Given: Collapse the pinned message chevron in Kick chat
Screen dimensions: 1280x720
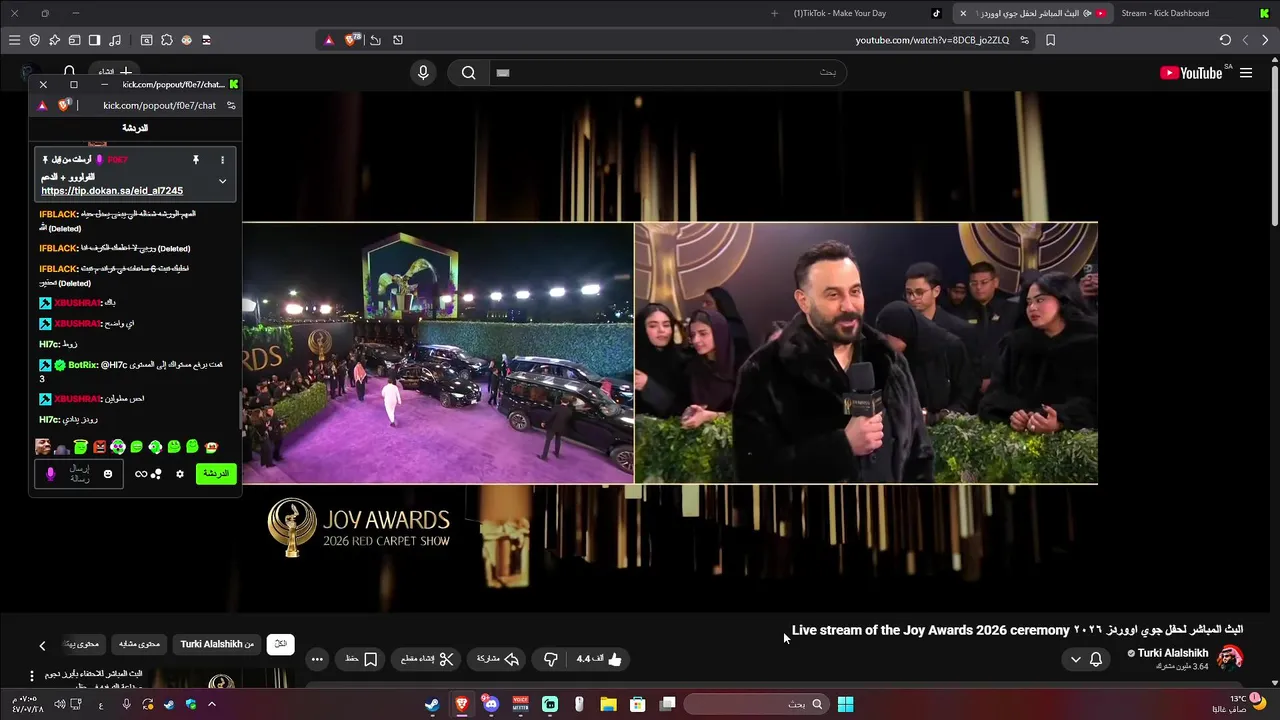Looking at the screenshot, I should [222, 181].
